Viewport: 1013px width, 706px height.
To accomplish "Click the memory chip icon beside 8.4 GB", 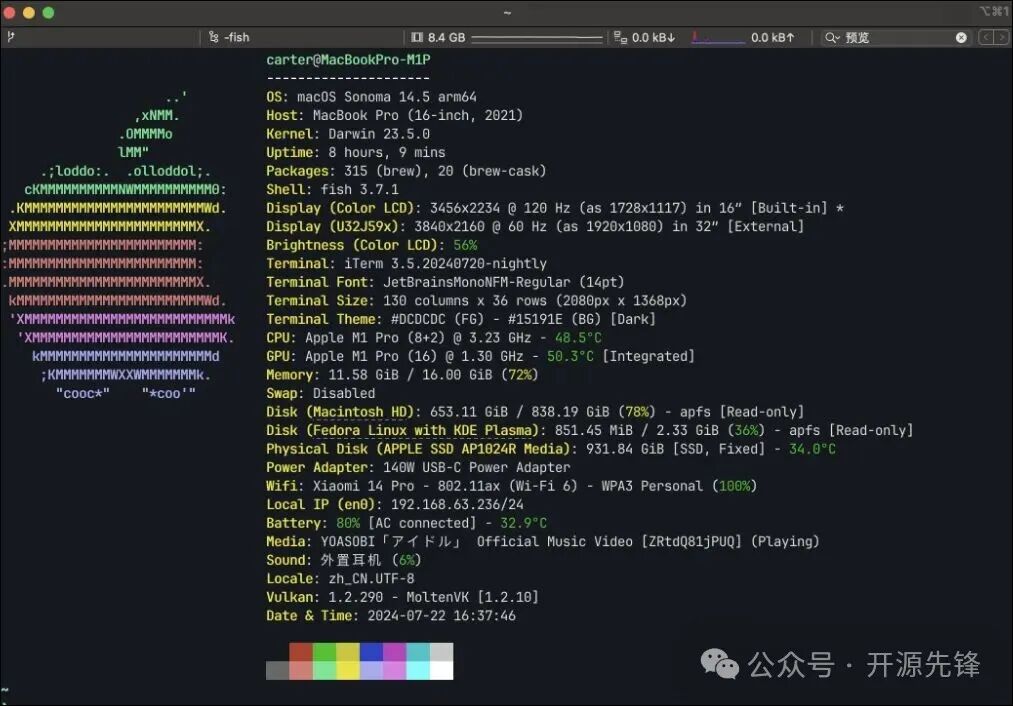I will 417,37.
